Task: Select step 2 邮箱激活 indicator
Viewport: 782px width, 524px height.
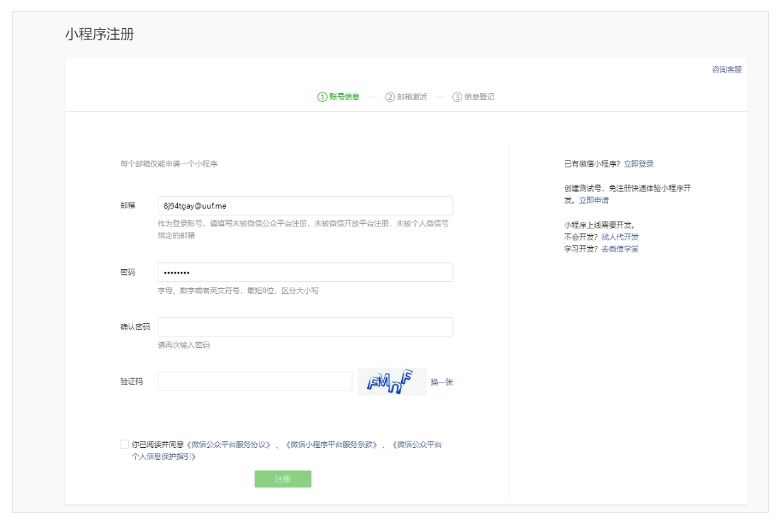Action: pyautogui.click(x=406, y=97)
